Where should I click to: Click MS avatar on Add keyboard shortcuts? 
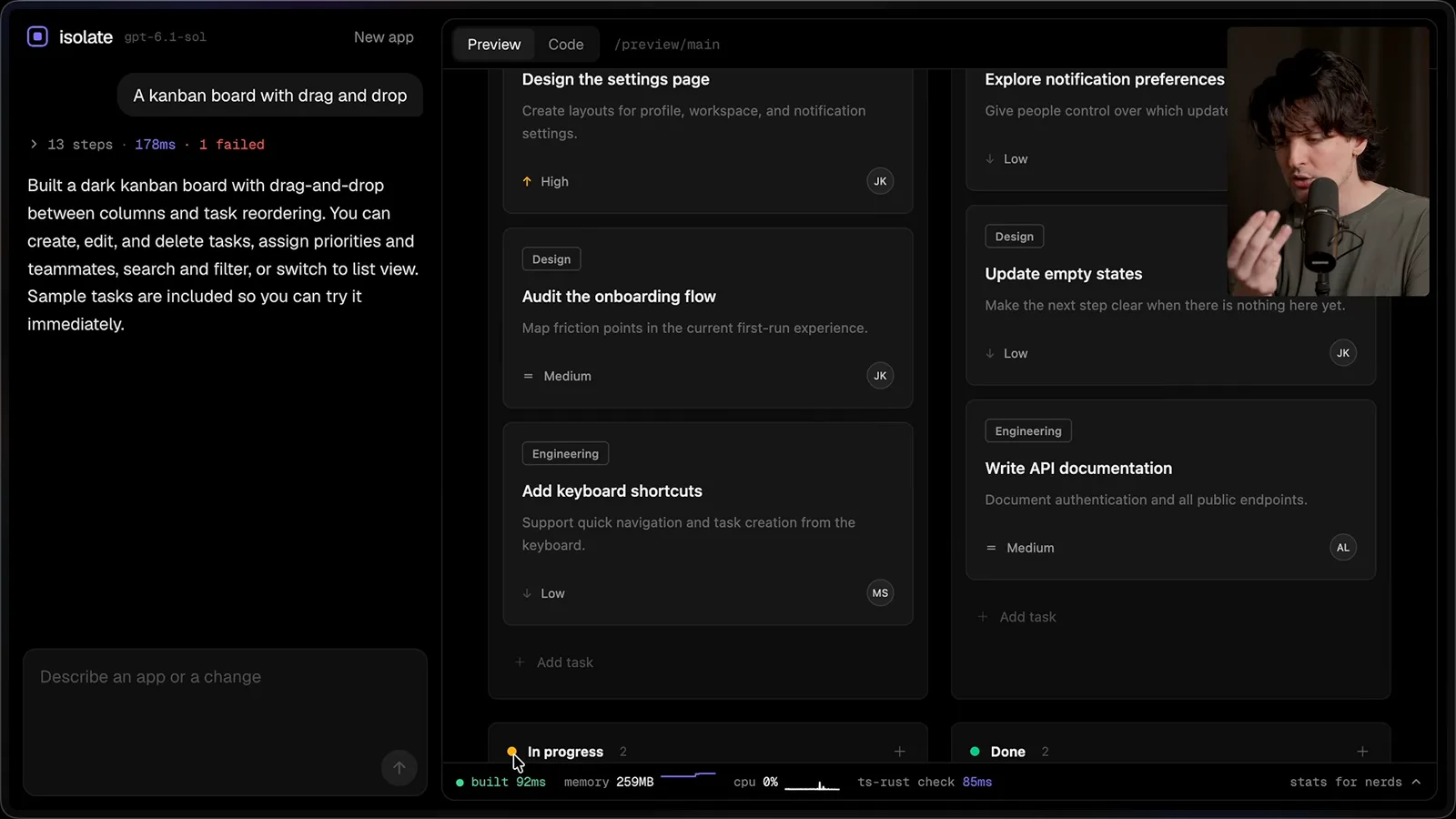click(x=880, y=593)
